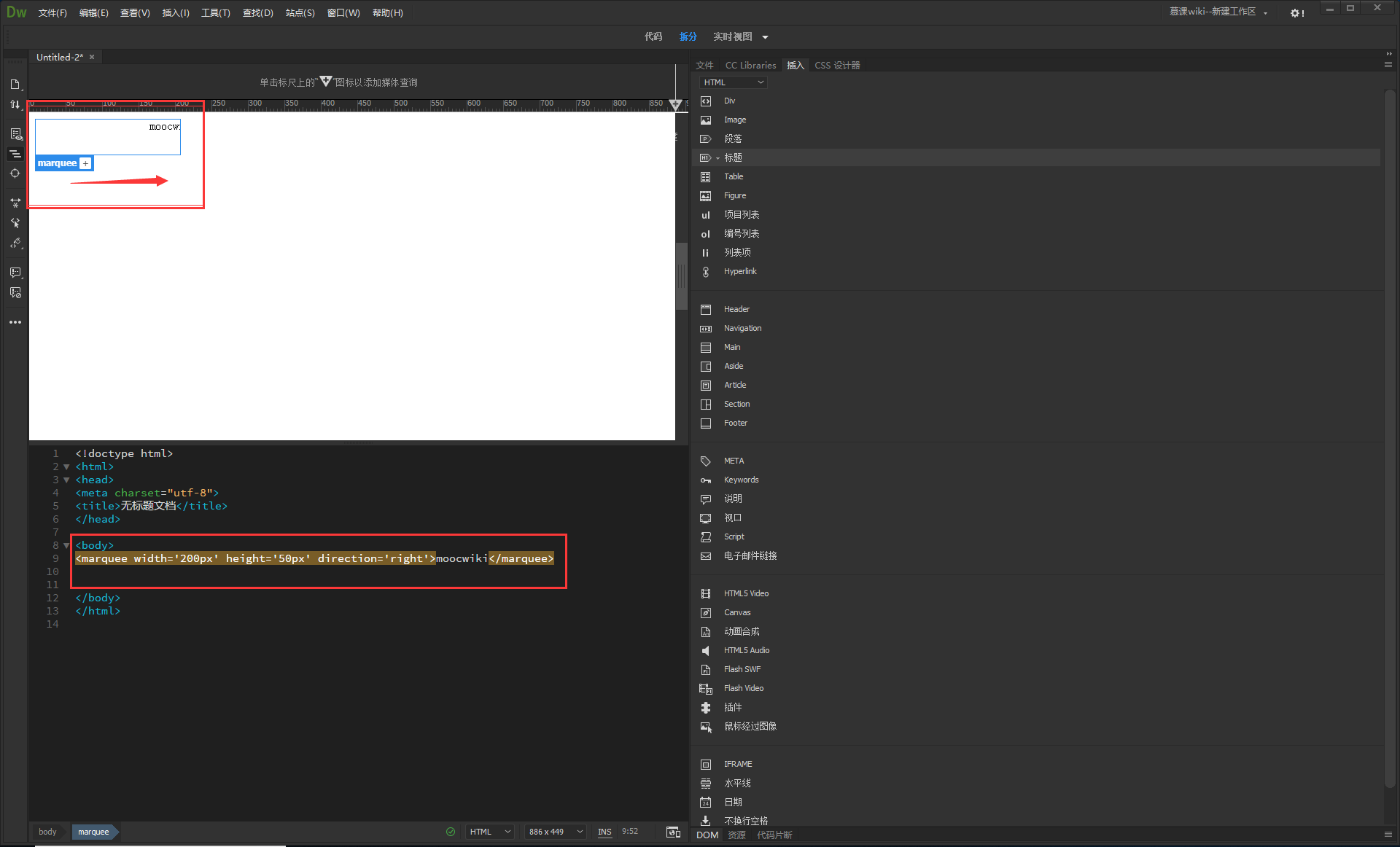This screenshot has height=847, width=1400.
Task: Open the 站点(S) menu
Action: pos(300,13)
